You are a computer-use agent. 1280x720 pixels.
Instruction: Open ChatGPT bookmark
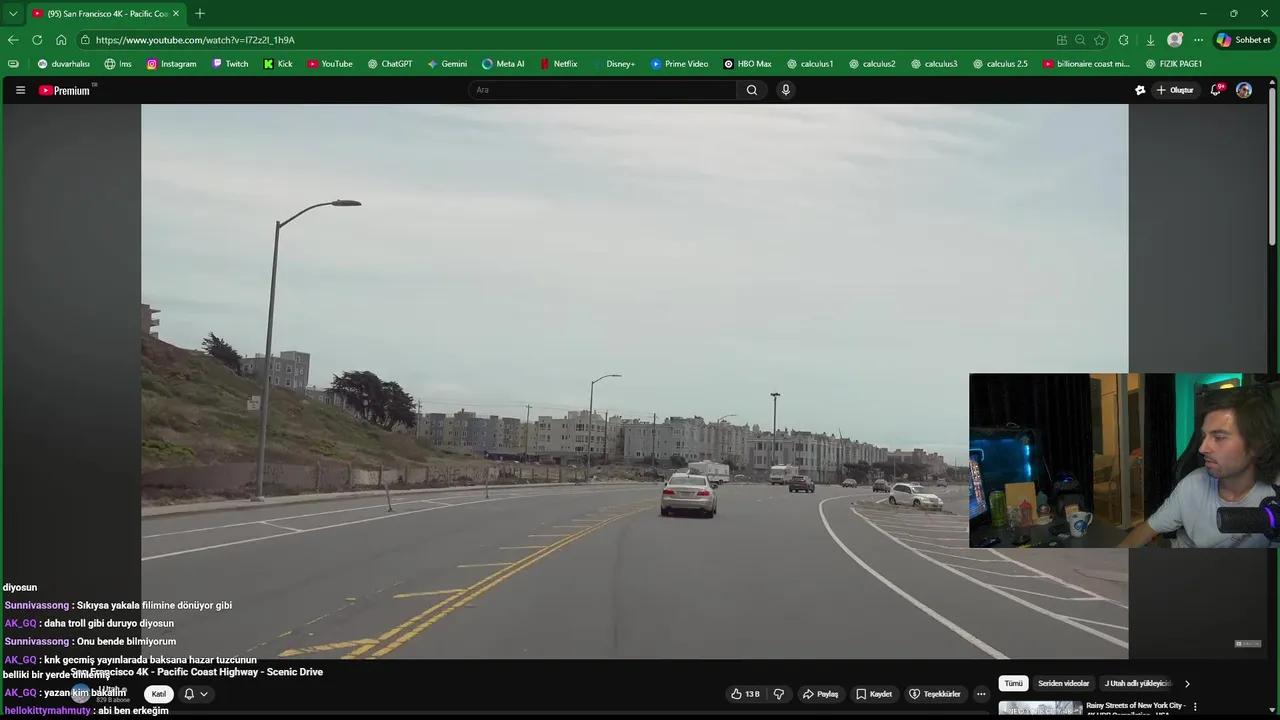(390, 64)
